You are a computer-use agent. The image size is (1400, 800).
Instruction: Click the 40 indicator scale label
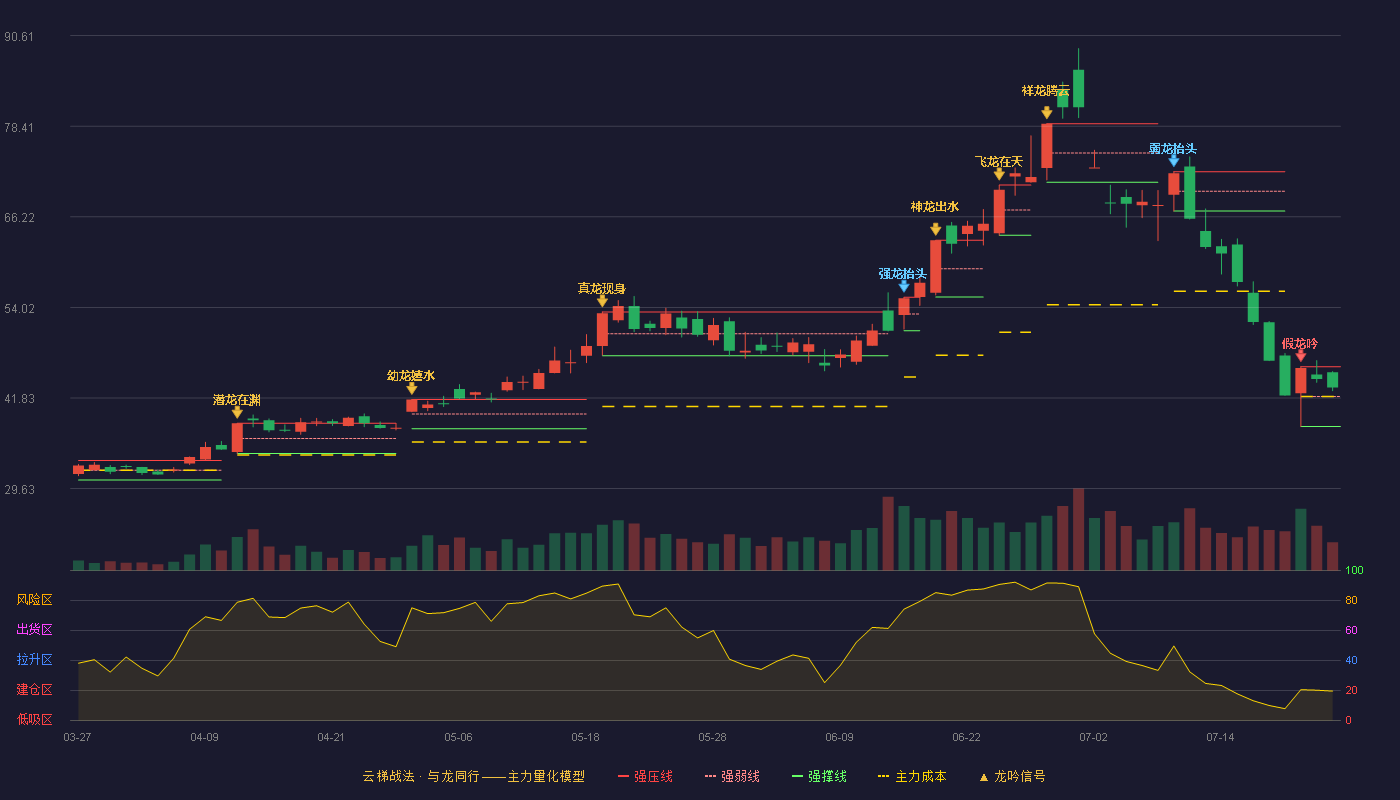pos(1350,661)
